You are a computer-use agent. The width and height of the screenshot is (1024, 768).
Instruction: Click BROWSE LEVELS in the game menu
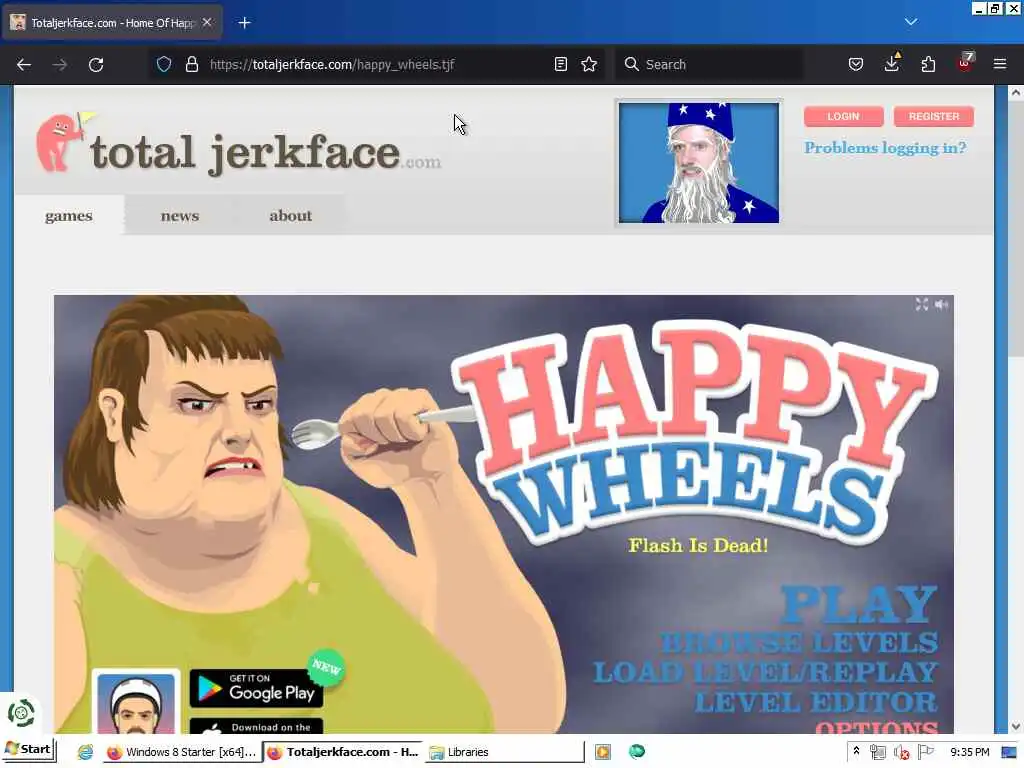pos(799,643)
